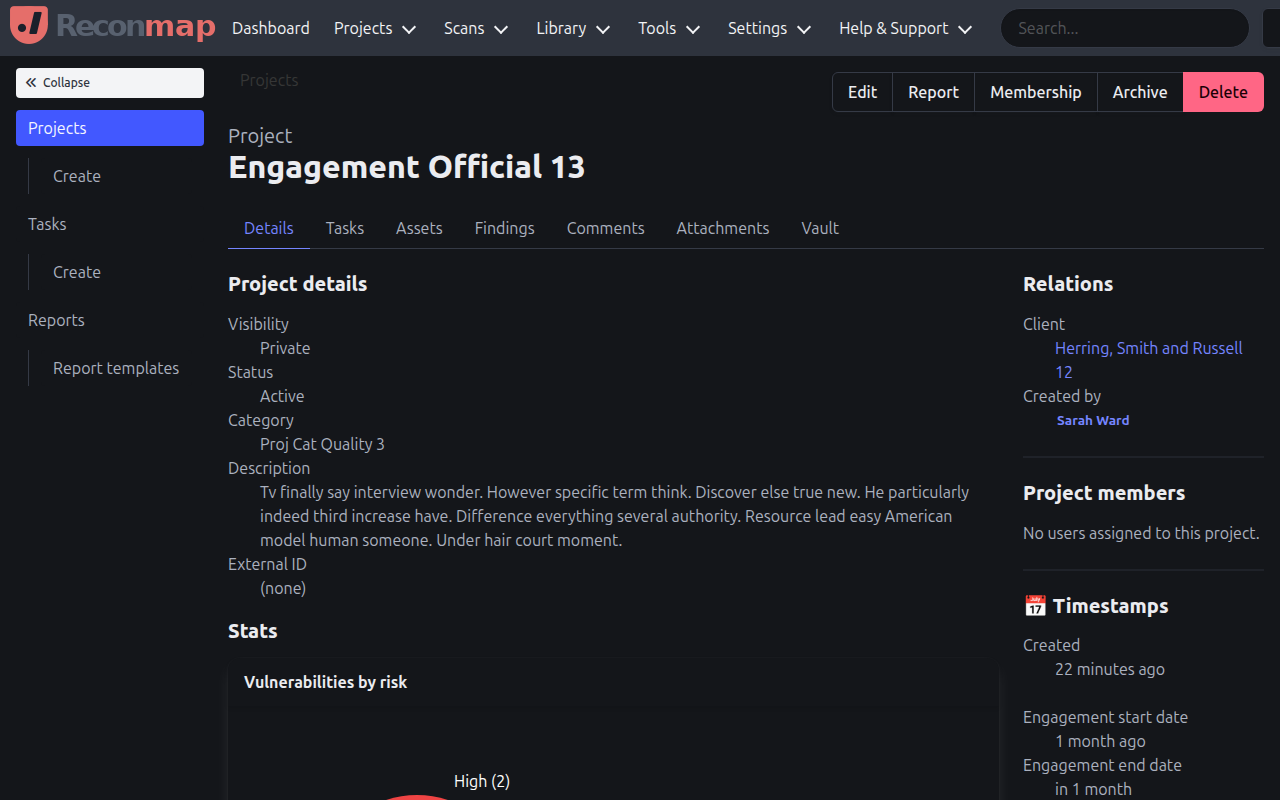This screenshot has width=1280, height=800.
Task: Collapse the left sidebar navigation
Action: coord(109,82)
